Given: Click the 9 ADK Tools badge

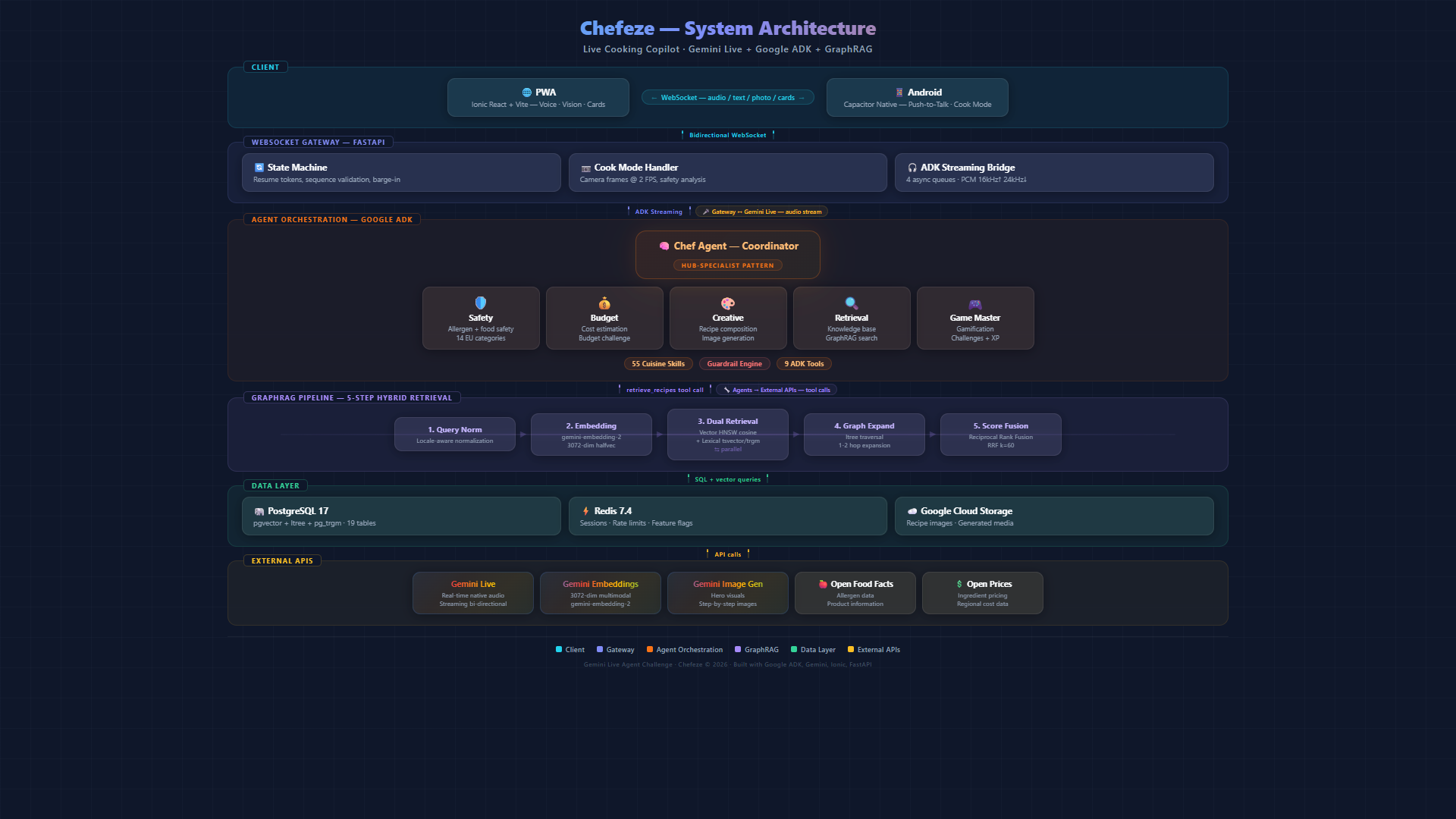Looking at the screenshot, I should coord(804,364).
